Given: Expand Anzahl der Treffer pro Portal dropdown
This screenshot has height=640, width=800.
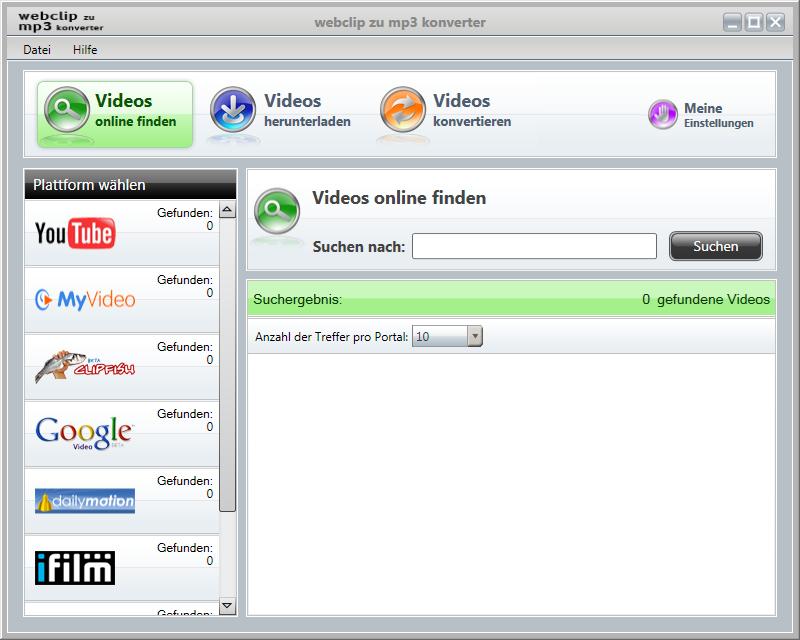Looking at the screenshot, I should coord(475,337).
